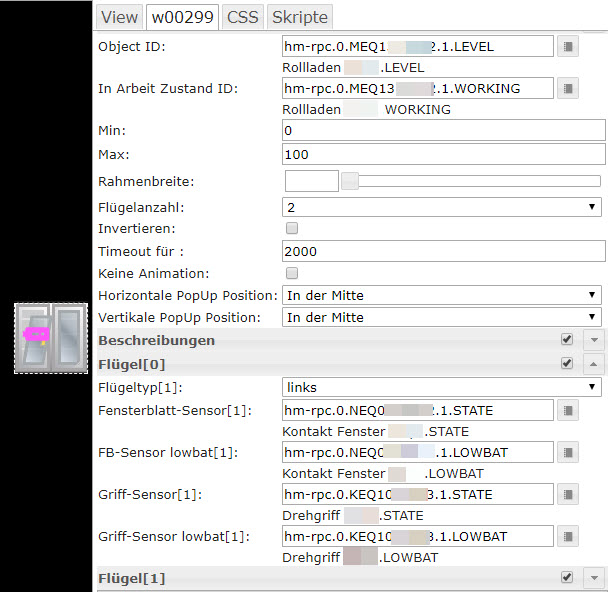Open the Flügelanzahl dropdown
The height and width of the screenshot is (592, 608).
tap(442, 207)
